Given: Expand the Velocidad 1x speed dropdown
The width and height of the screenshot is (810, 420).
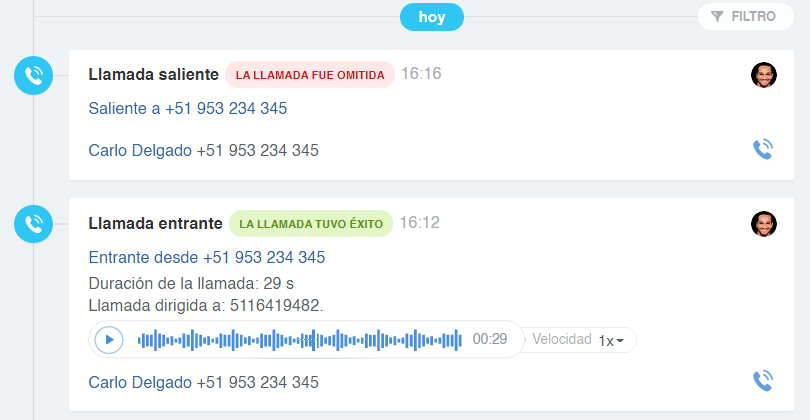Looking at the screenshot, I should click(611, 340).
